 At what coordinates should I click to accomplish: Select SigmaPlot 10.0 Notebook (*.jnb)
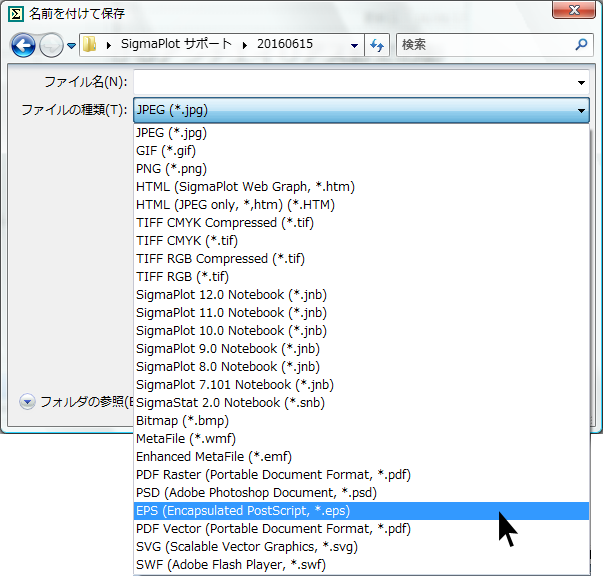(361, 331)
